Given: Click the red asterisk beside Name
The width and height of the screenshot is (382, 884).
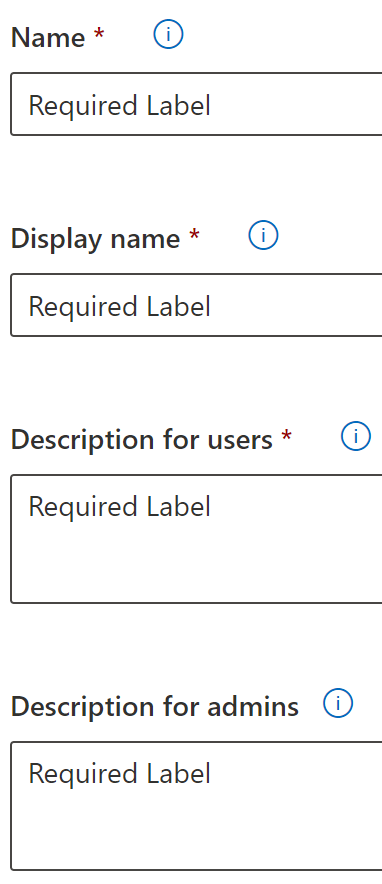Looking at the screenshot, I should pos(99,34).
